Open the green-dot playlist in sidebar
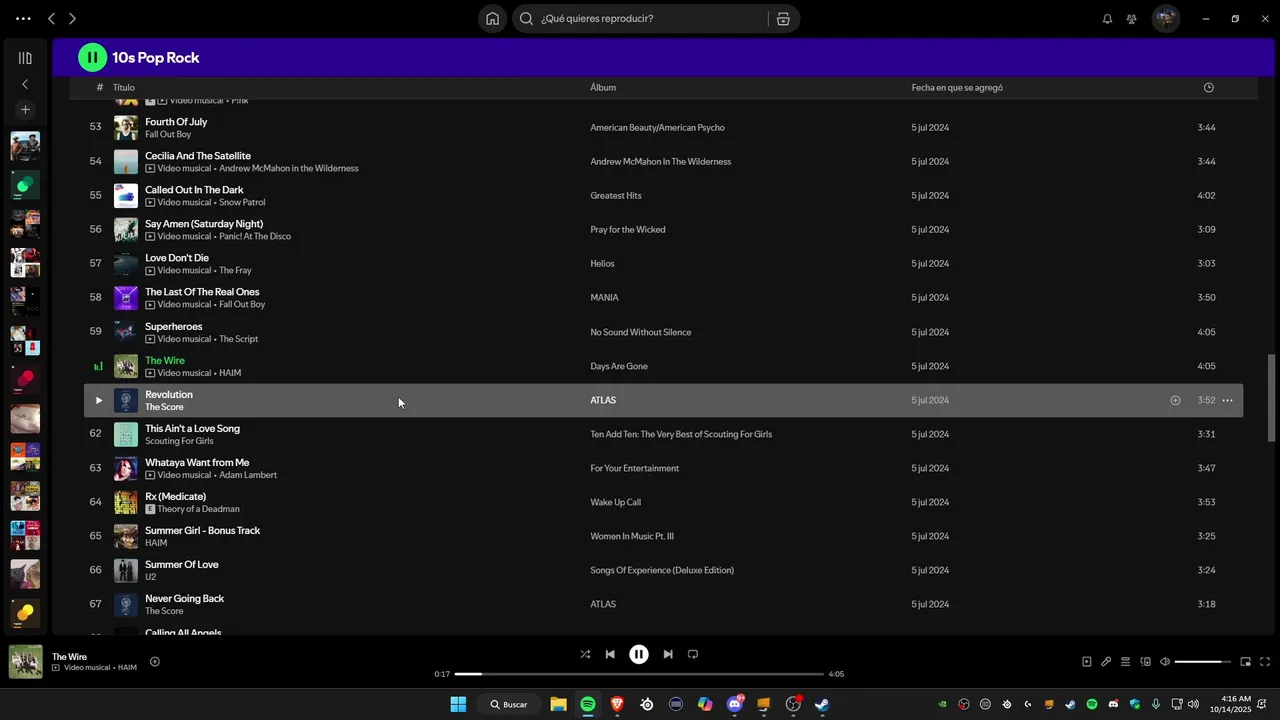 tap(25, 185)
